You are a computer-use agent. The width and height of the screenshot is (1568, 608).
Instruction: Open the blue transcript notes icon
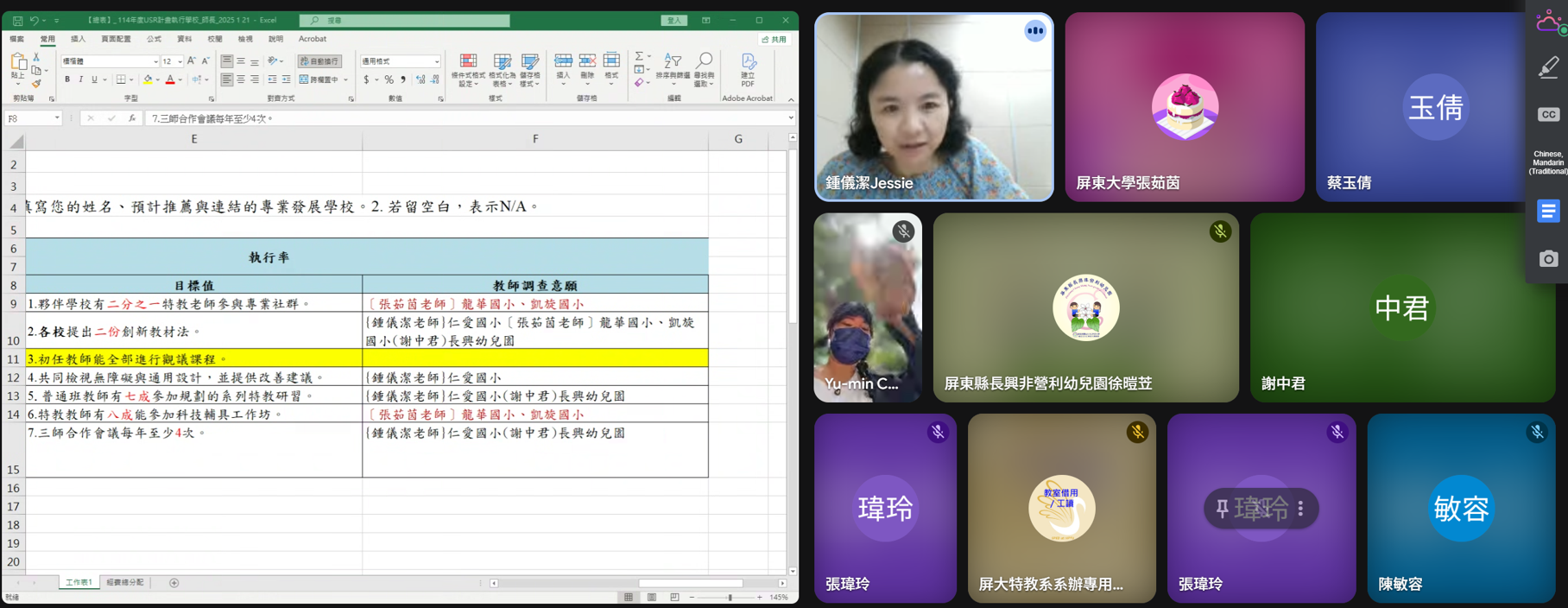point(1548,211)
